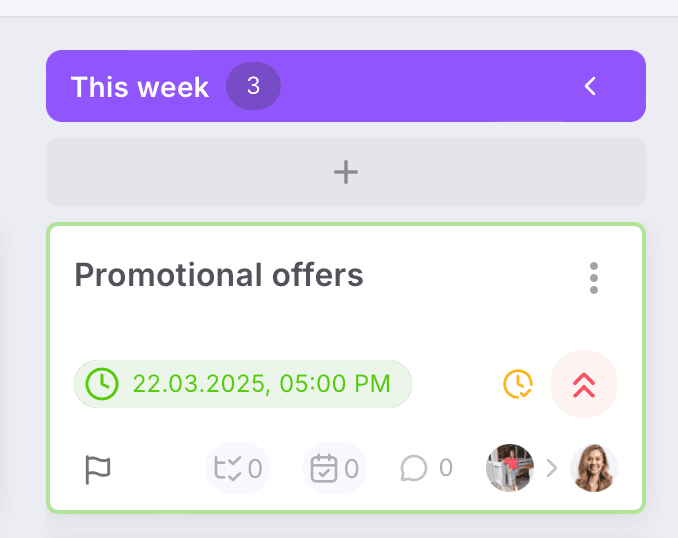
Task: Add a new card with the plus button
Action: 346,172
